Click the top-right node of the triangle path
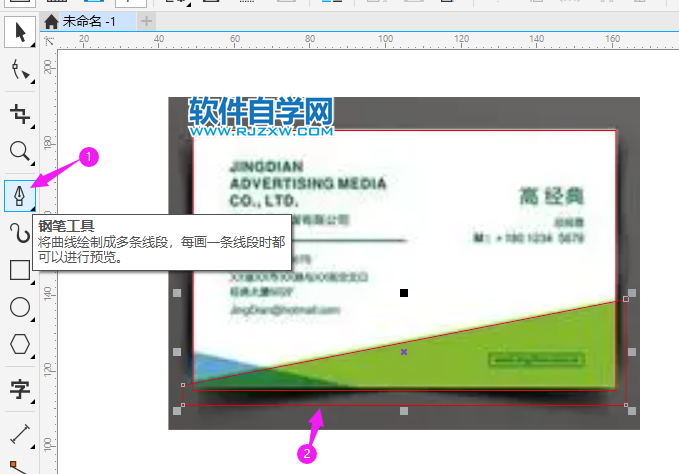The height and width of the screenshot is (474, 679). point(626,299)
